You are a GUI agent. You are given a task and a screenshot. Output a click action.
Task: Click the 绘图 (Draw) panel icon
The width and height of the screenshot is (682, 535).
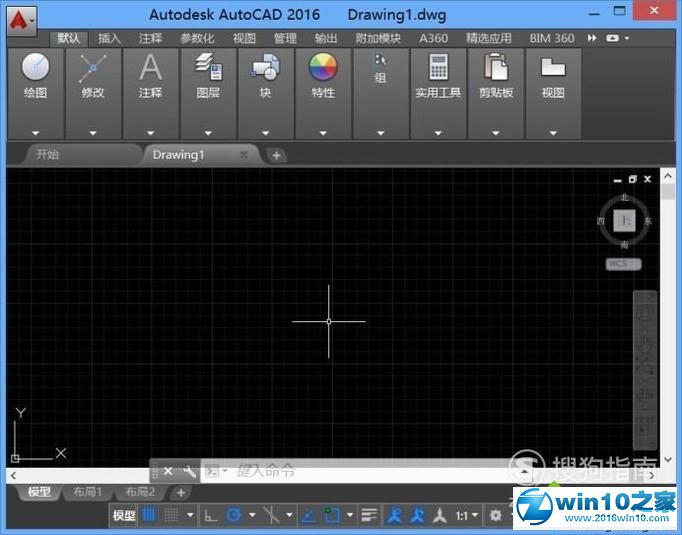(x=35, y=68)
